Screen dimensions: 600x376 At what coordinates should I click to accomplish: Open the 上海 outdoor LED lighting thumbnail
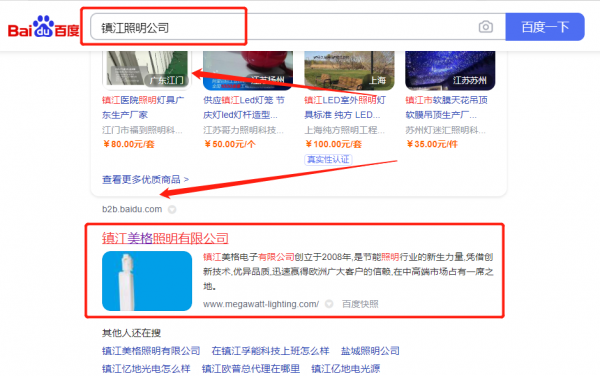(349, 69)
